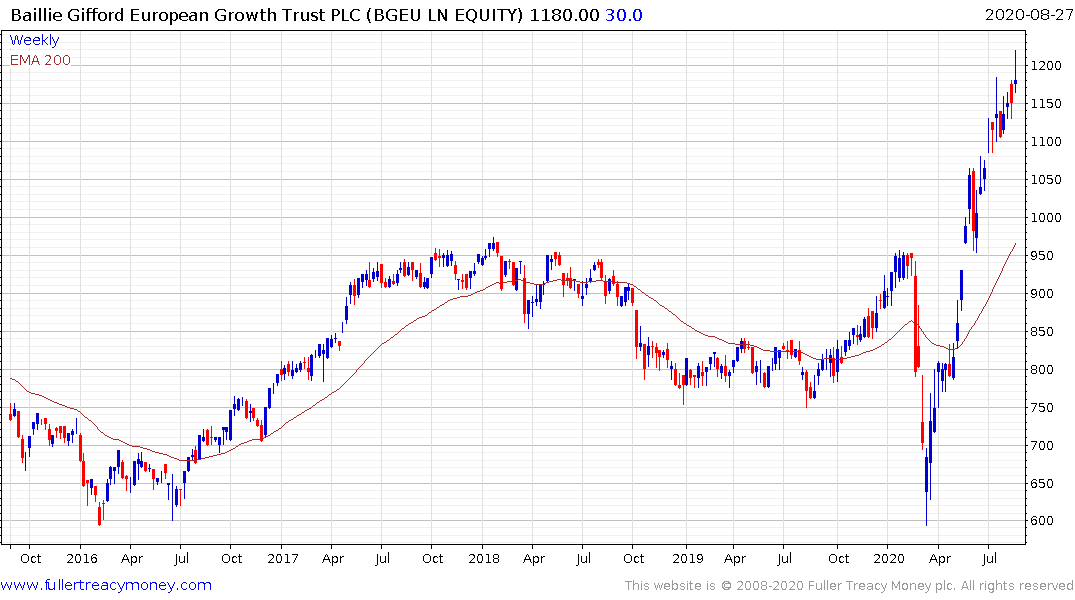Select the chart title 'Baillie Gifford European Growth Trust PLC'
The height and width of the screenshot is (600, 1075).
coord(186,15)
